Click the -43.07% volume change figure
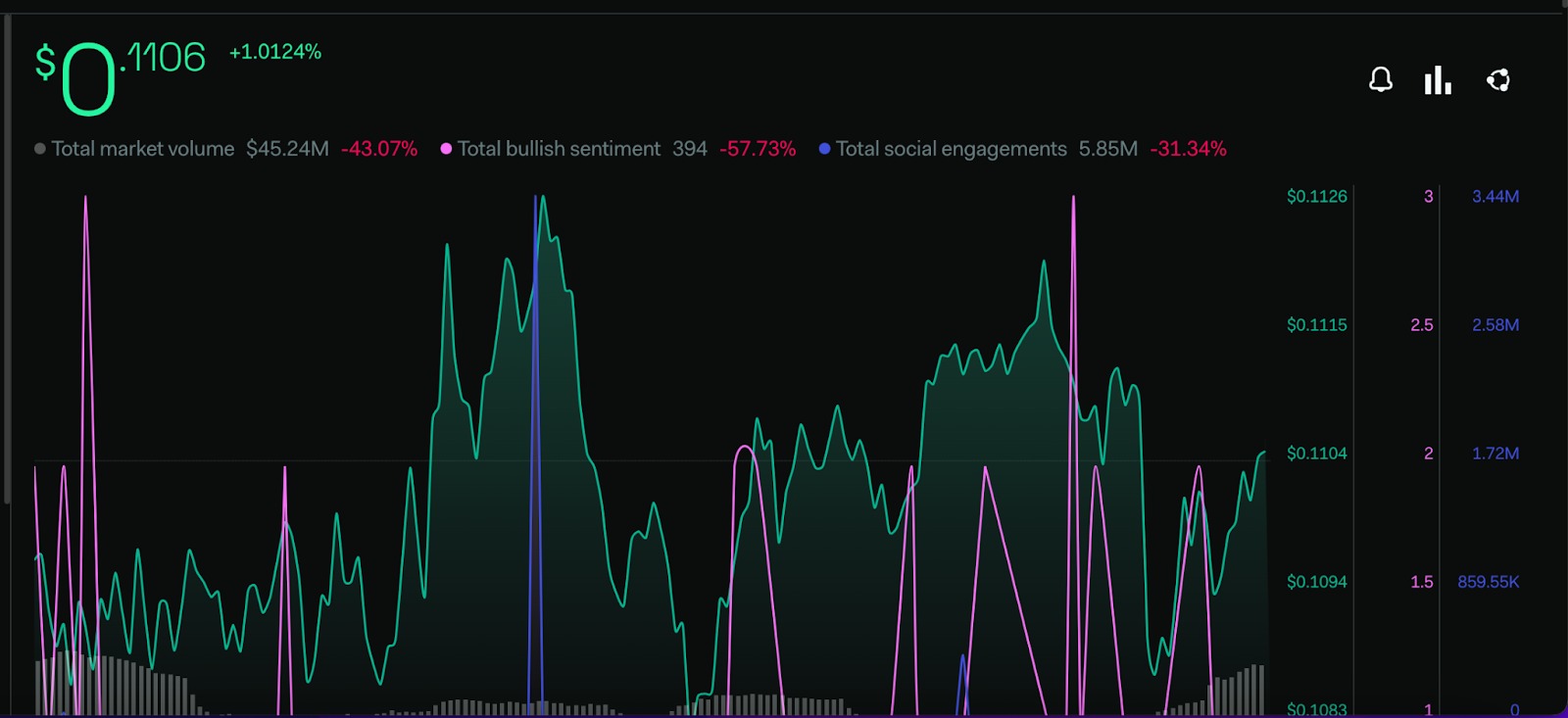Image resolution: width=1568 pixels, height=718 pixels. coord(379,149)
